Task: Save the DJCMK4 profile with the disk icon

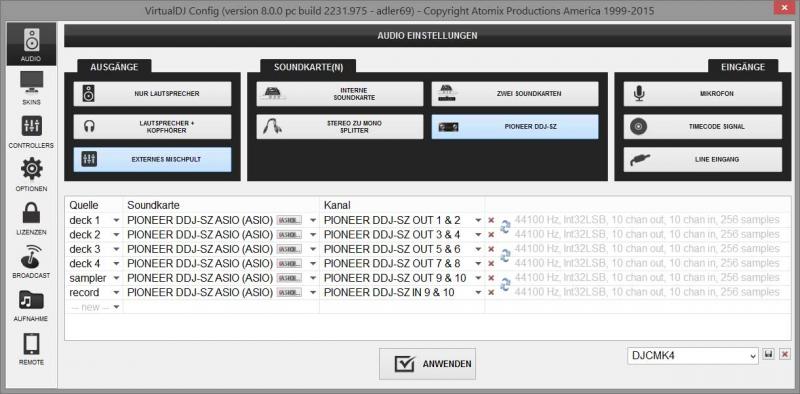Action: (768, 354)
